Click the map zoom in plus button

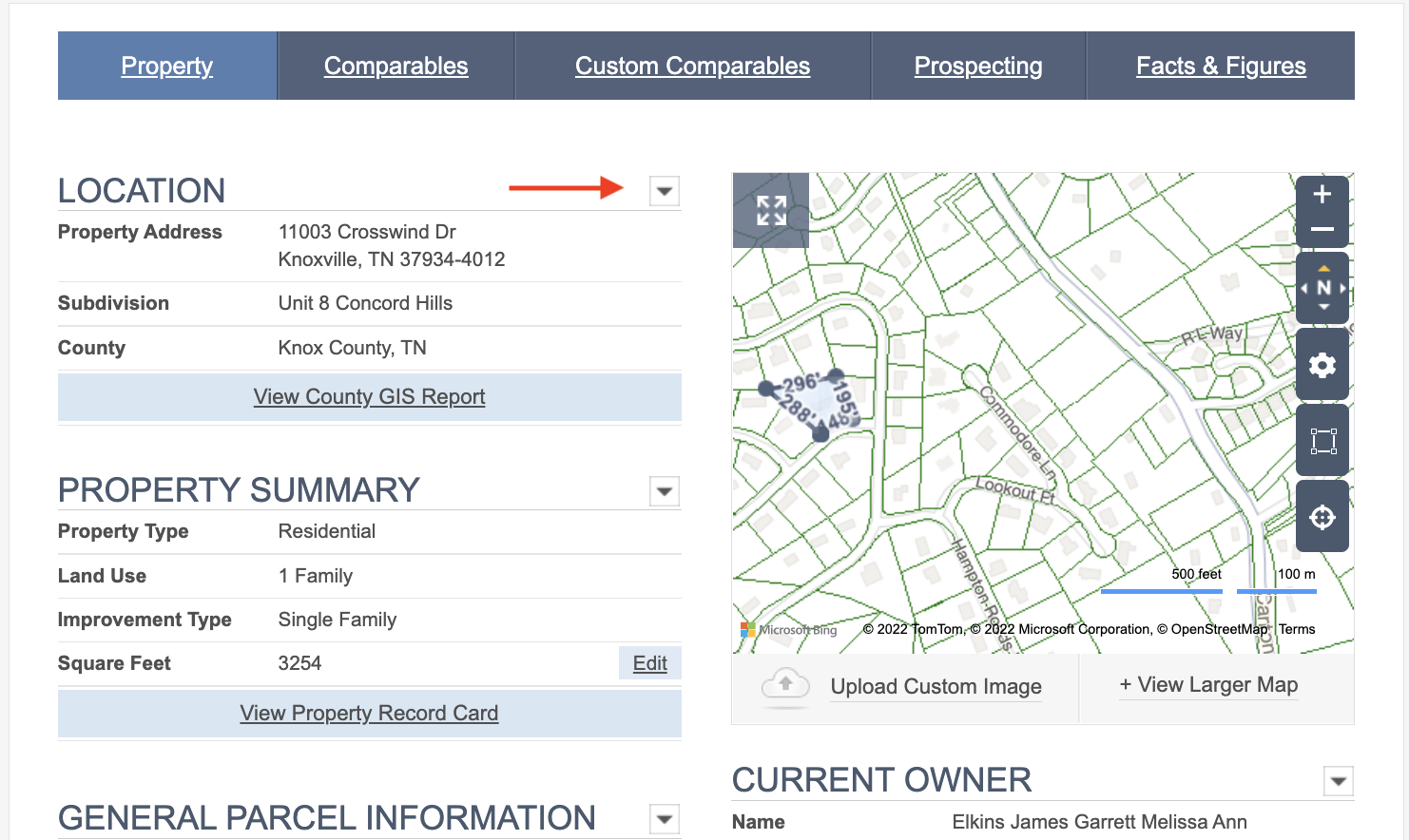[1322, 195]
